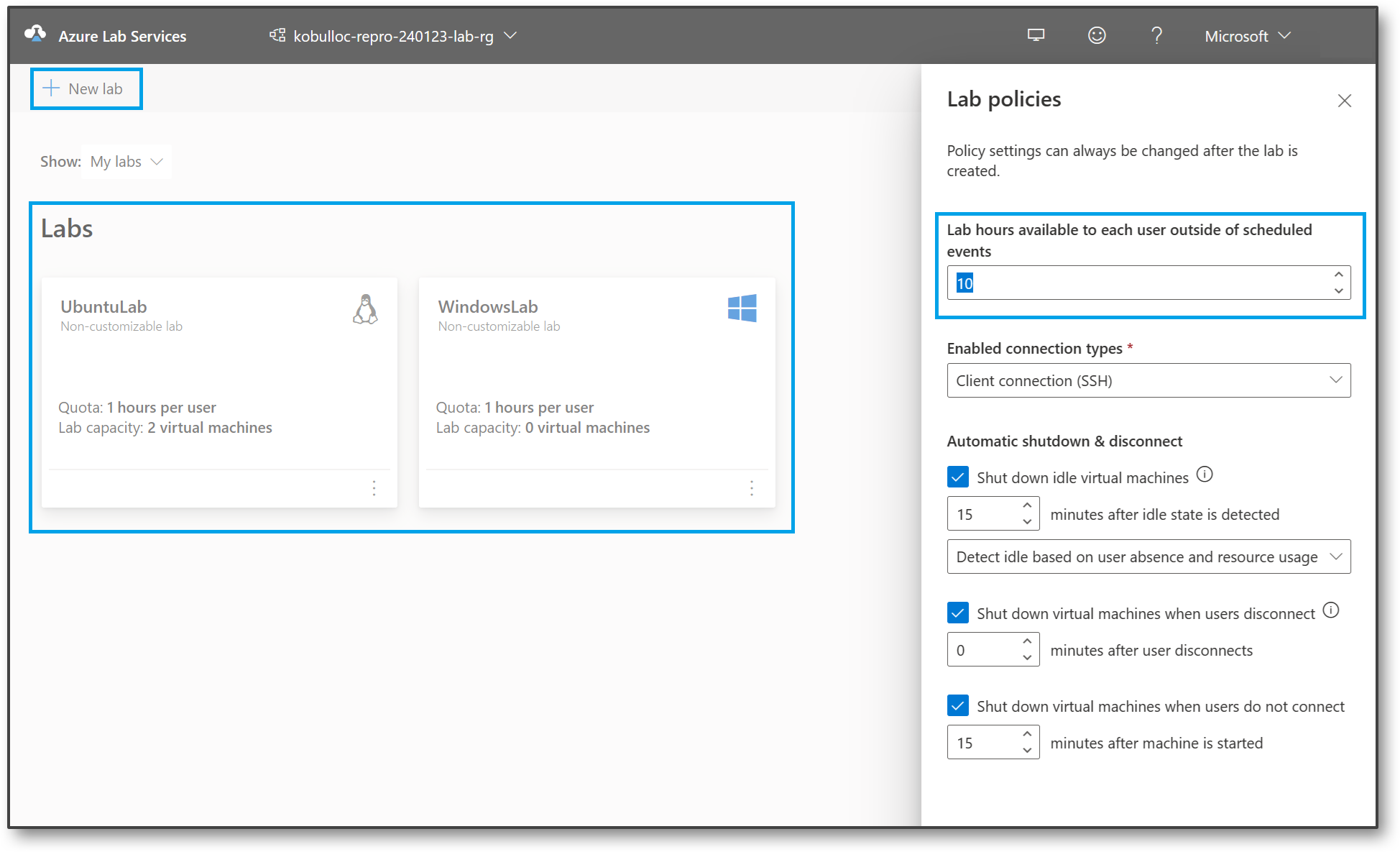The width and height of the screenshot is (1400, 852).
Task: Open the Show My labs dropdown
Action: [x=126, y=162]
